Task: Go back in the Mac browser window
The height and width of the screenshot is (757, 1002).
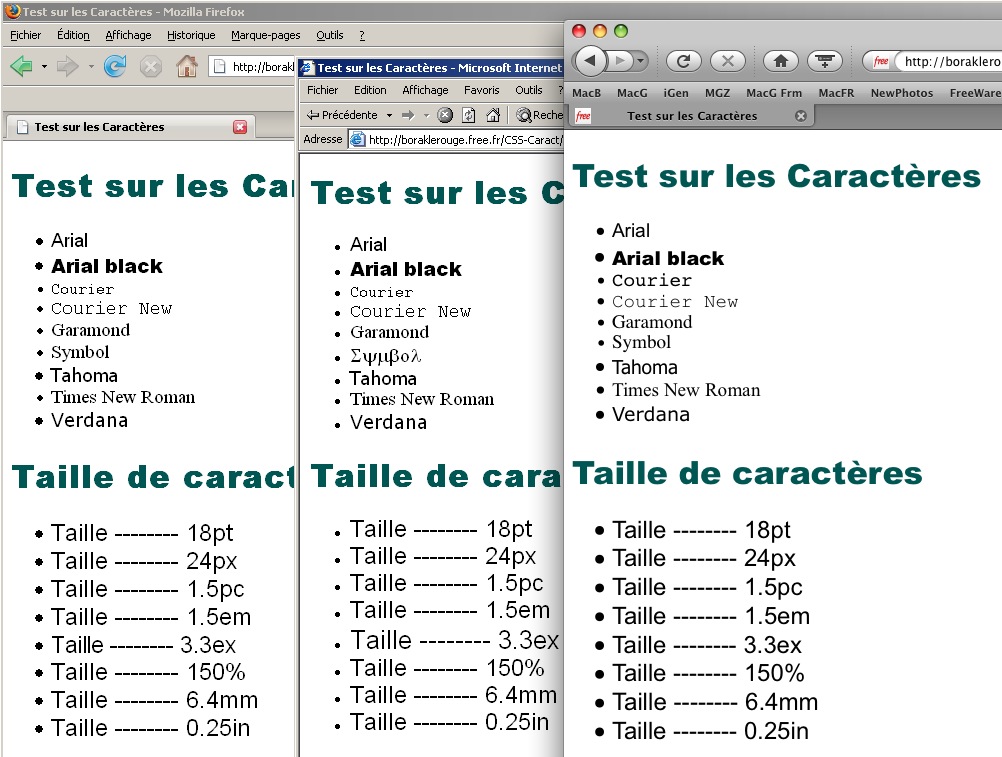Action: click(590, 61)
